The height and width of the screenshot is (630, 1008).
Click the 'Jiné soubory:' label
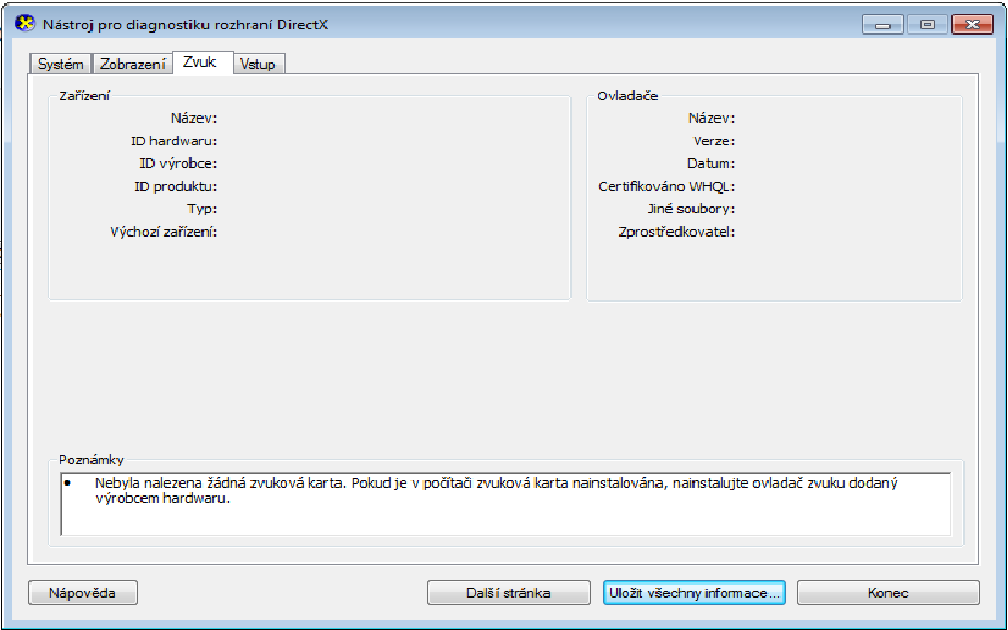click(x=690, y=209)
